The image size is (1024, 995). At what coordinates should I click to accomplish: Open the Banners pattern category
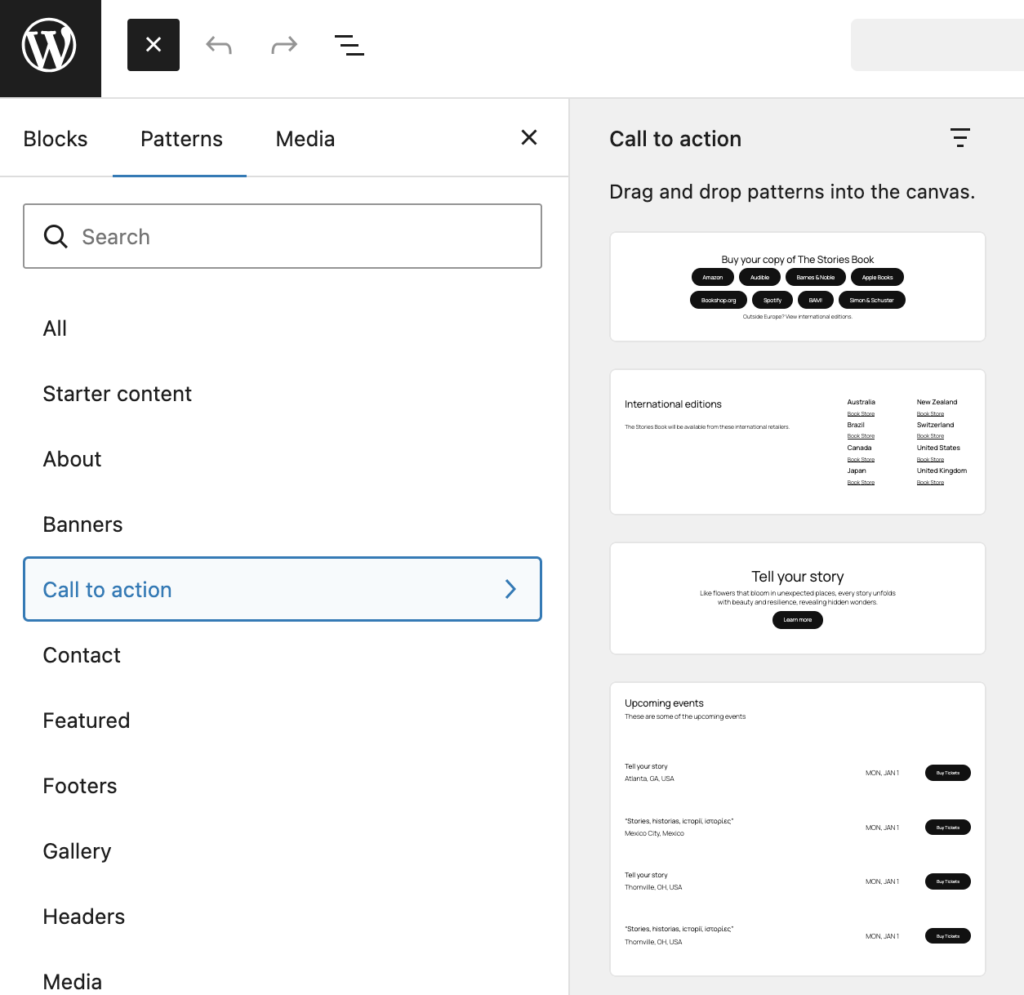pyautogui.click(x=83, y=524)
